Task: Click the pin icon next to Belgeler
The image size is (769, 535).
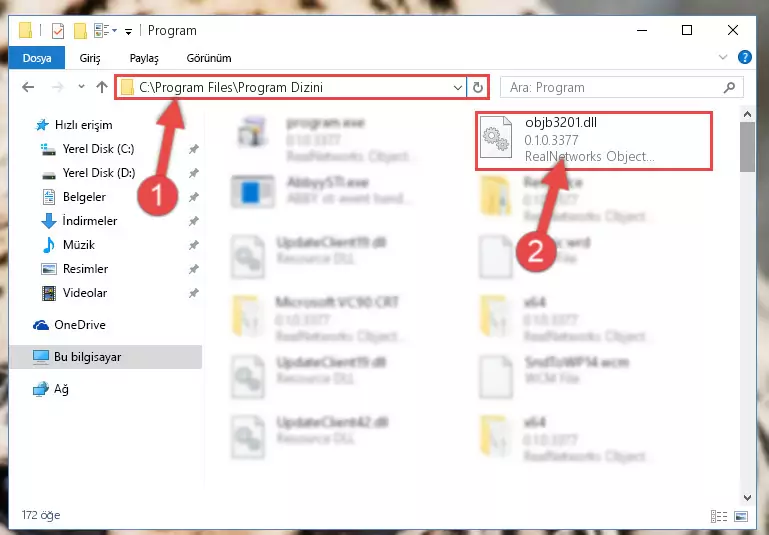Action: coord(194,197)
